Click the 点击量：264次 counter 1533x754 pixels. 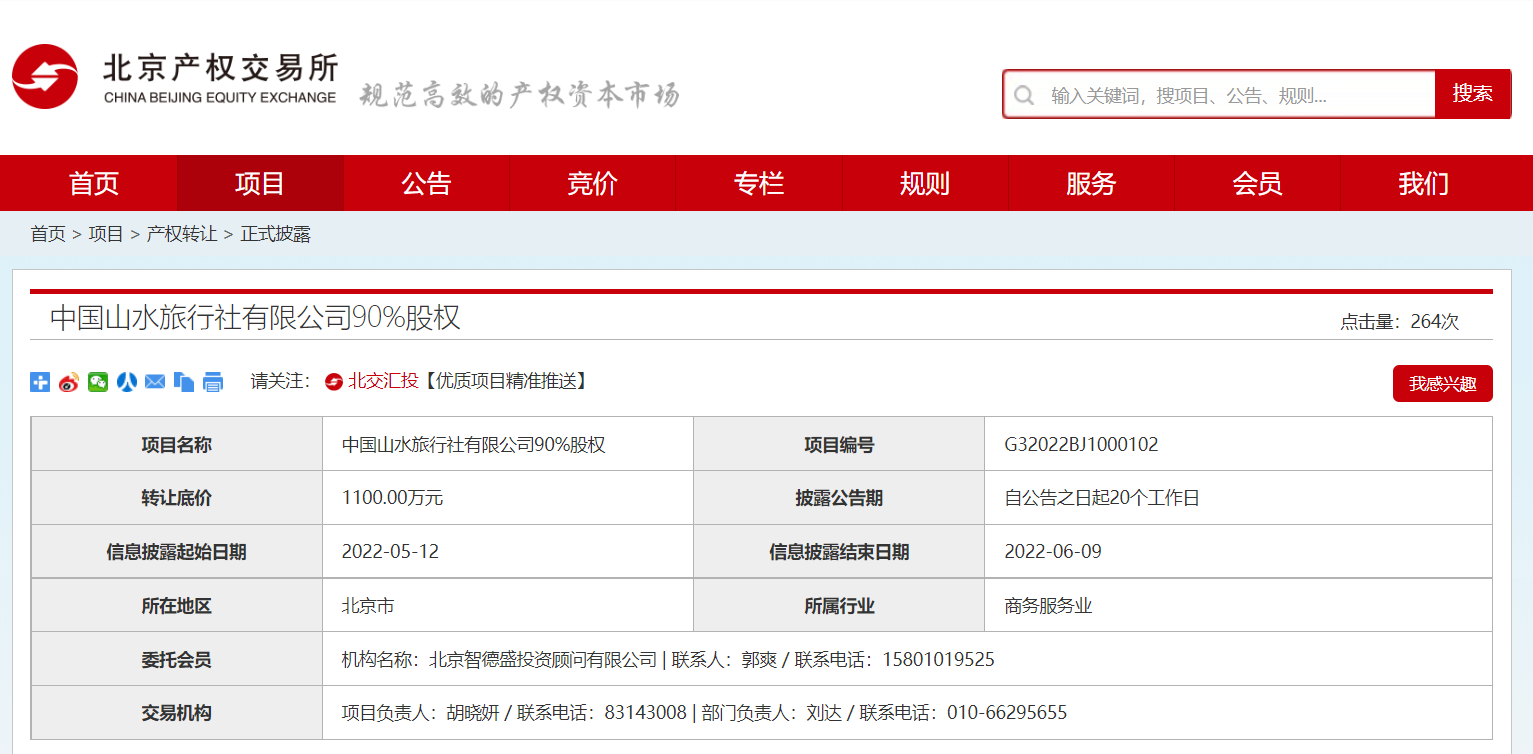tap(1399, 322)
